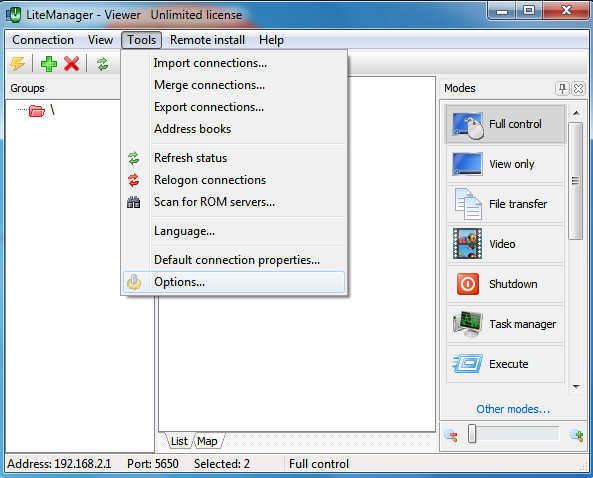Image resolution: width=593 pixels, height=478 pixels.
Task: Open the Language... menu entry
Action: [x=233, y=231]
